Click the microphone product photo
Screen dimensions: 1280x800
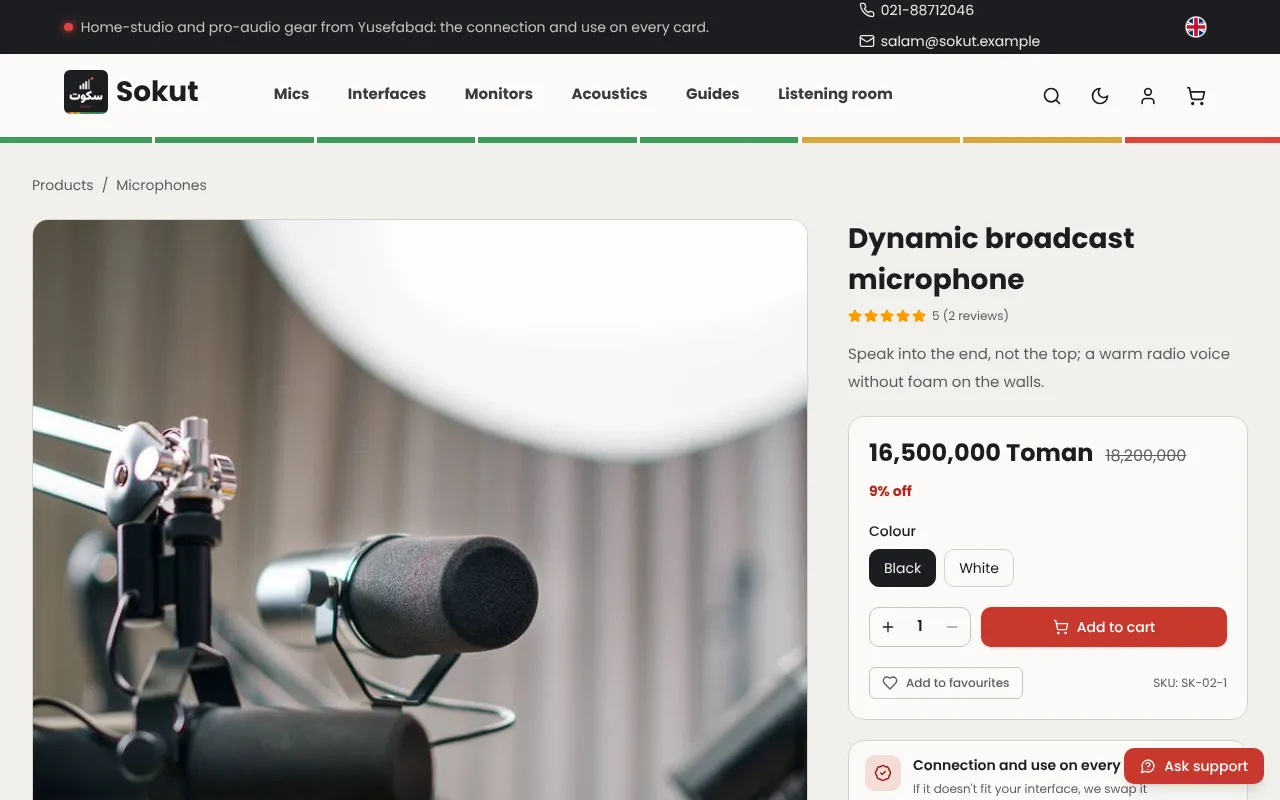point(420,510)
